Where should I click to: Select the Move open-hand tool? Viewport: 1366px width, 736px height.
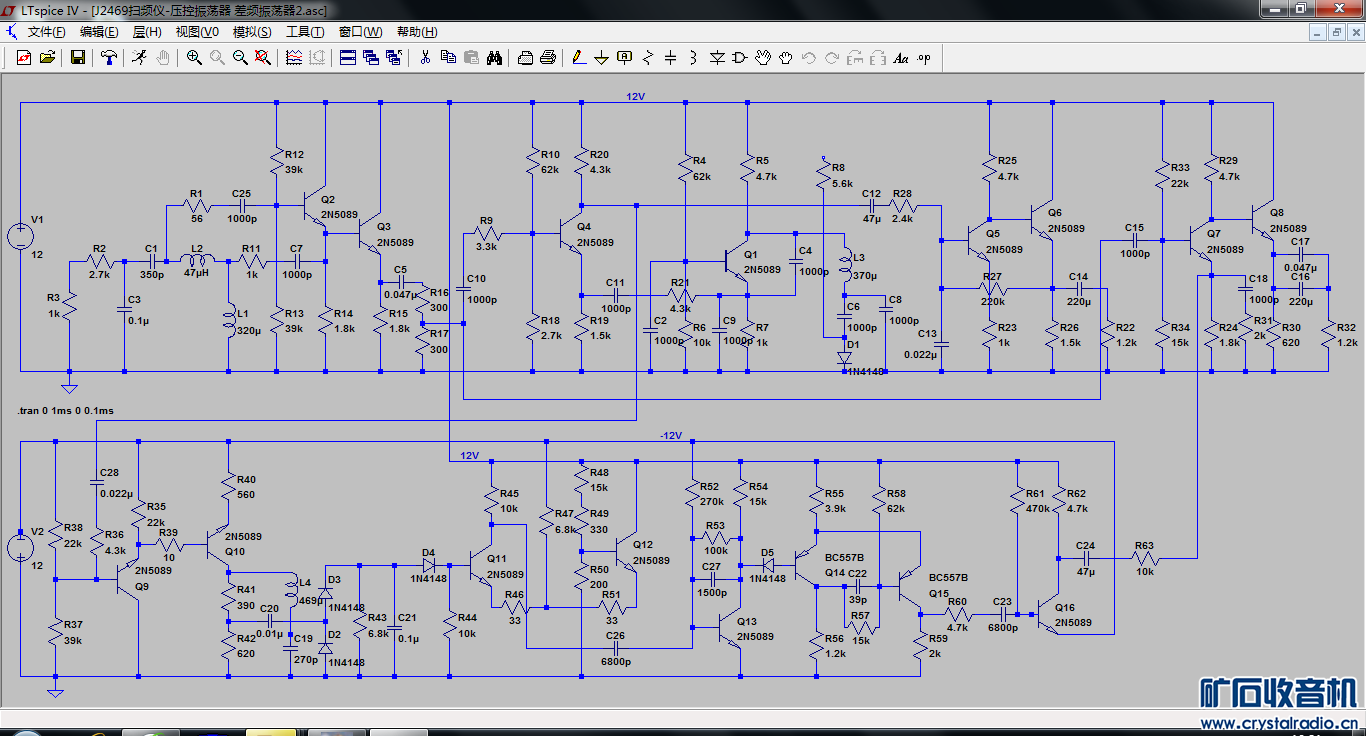point(763,58)
